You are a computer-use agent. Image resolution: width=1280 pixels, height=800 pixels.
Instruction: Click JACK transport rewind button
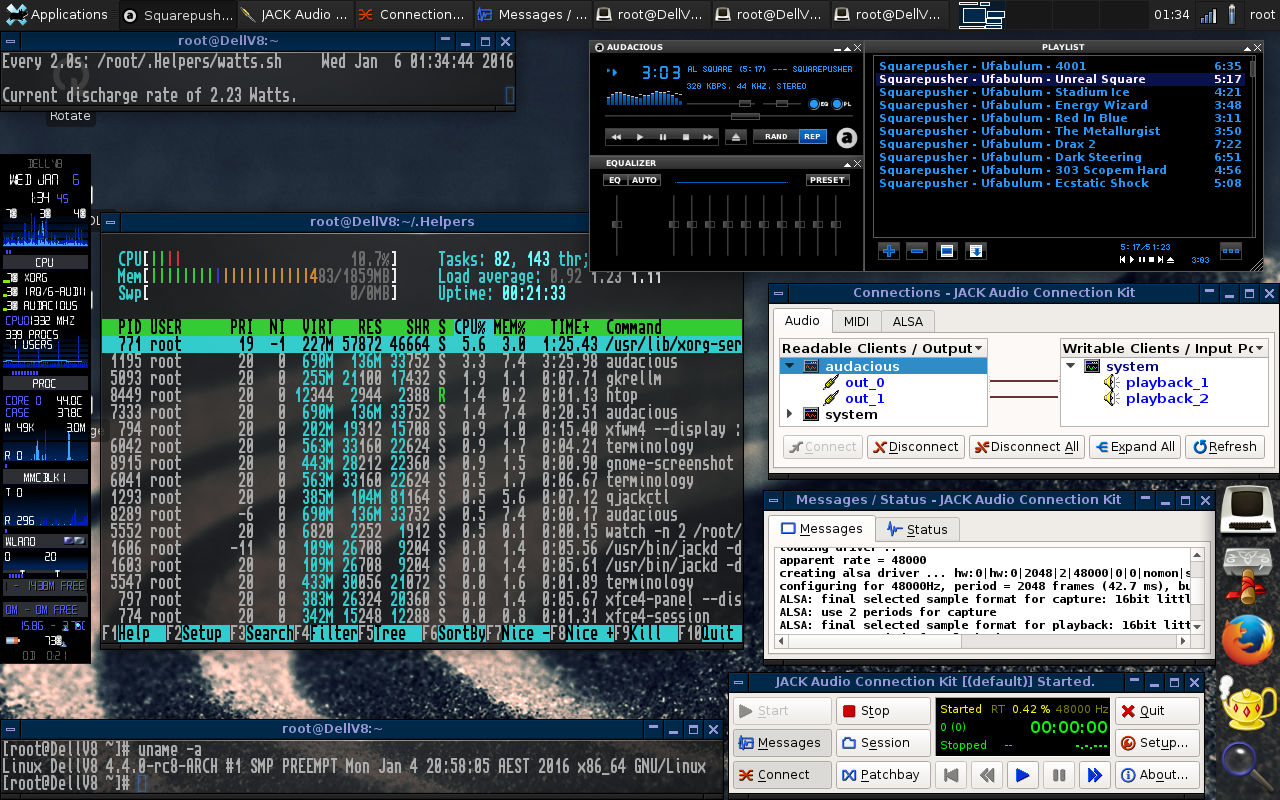tap(986, 775)
